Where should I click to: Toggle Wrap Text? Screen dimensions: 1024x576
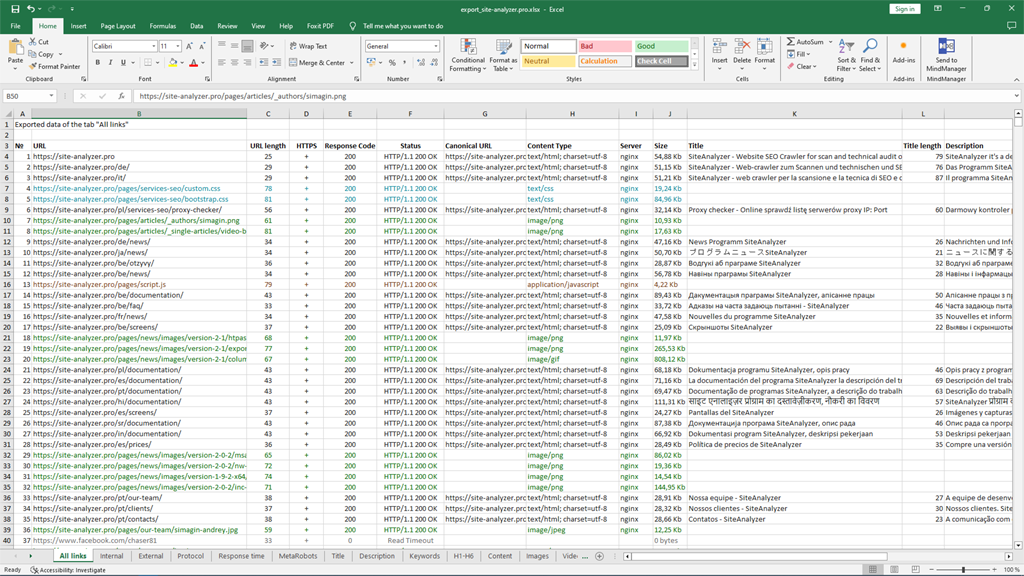(308, 46)
